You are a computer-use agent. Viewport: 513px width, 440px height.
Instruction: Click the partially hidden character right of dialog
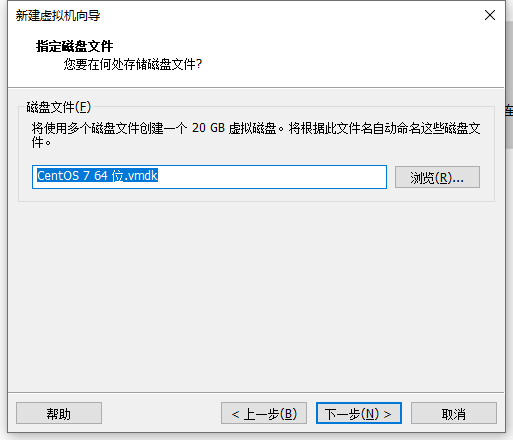click(509, 110)
